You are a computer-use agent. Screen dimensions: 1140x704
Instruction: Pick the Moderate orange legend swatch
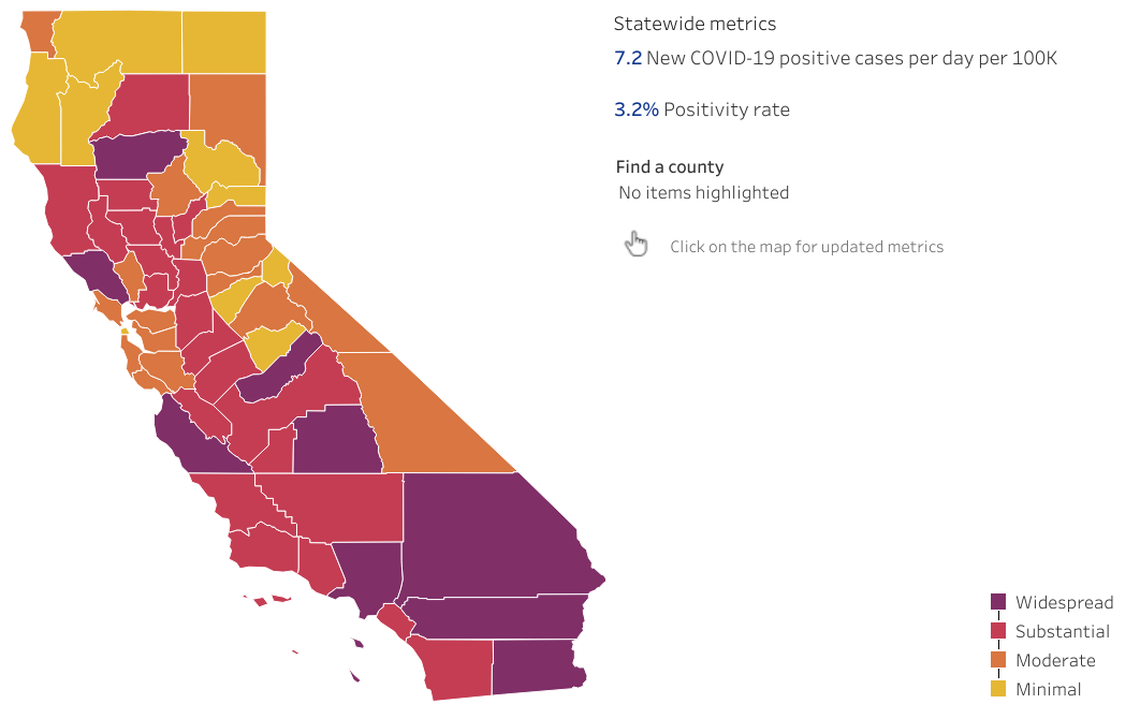[x=998, y=660]
